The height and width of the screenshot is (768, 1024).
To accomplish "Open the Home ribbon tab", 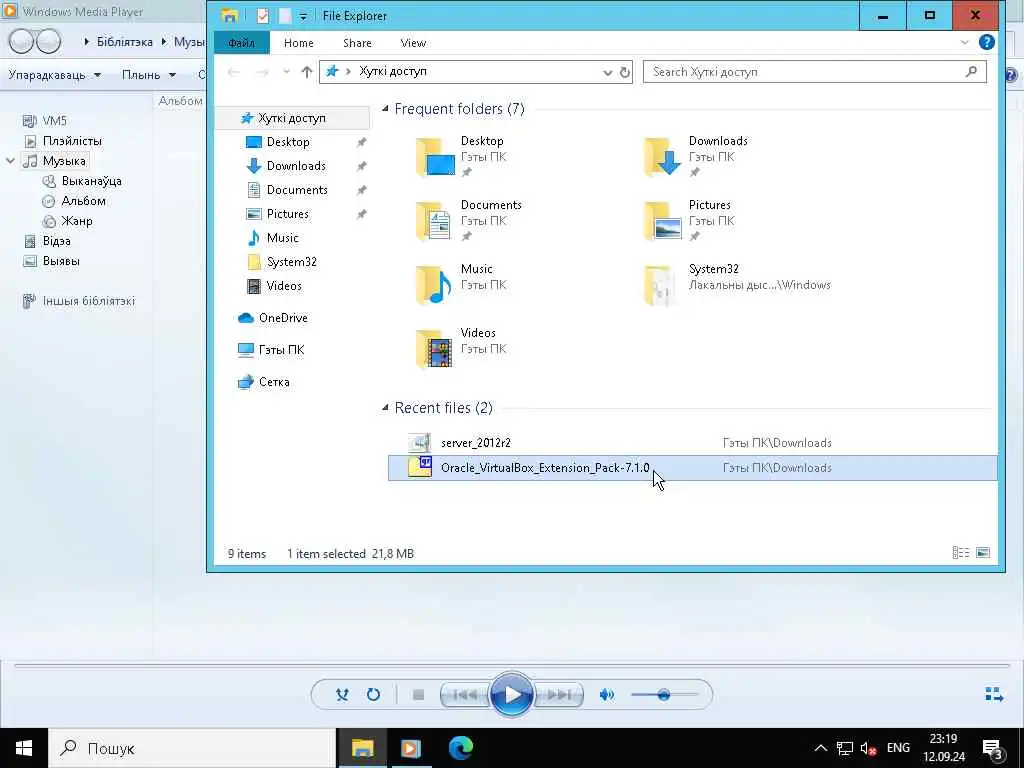I will pos(298,43).
